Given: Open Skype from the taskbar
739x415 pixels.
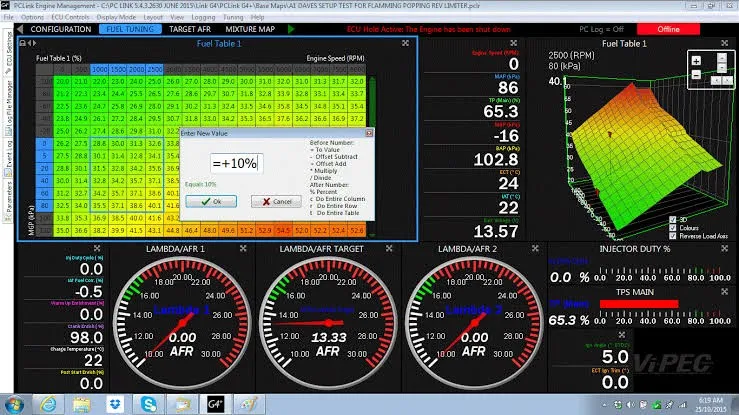Looking at the screenshot, I should coord(148,404).
